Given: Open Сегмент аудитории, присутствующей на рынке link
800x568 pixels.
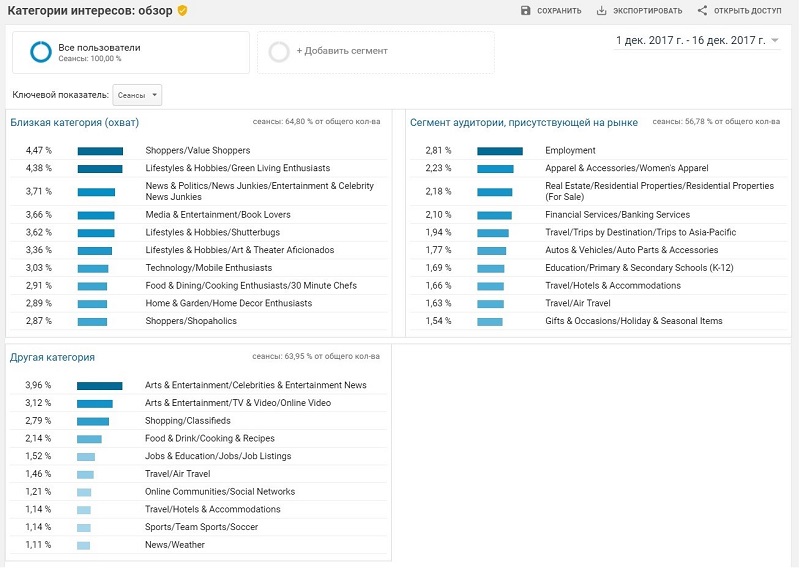Looking at the screenshot, I should coord(524,122).
